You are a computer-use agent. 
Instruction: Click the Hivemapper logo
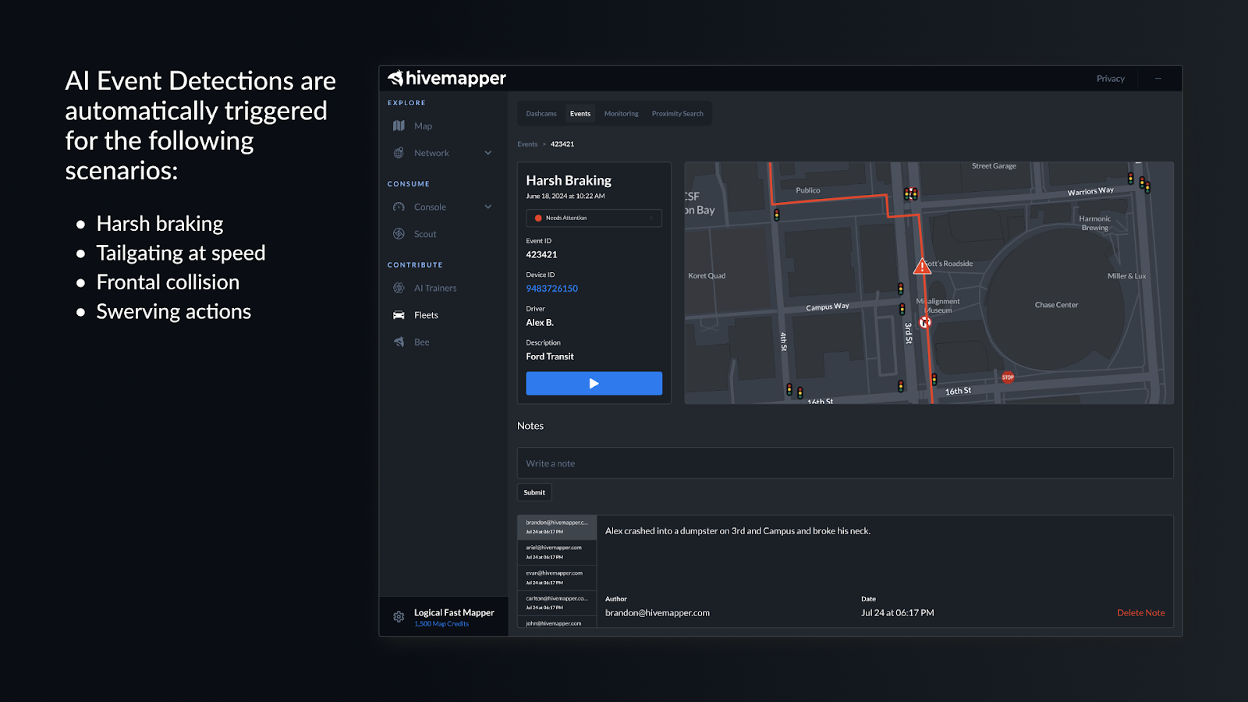(447, 78)
